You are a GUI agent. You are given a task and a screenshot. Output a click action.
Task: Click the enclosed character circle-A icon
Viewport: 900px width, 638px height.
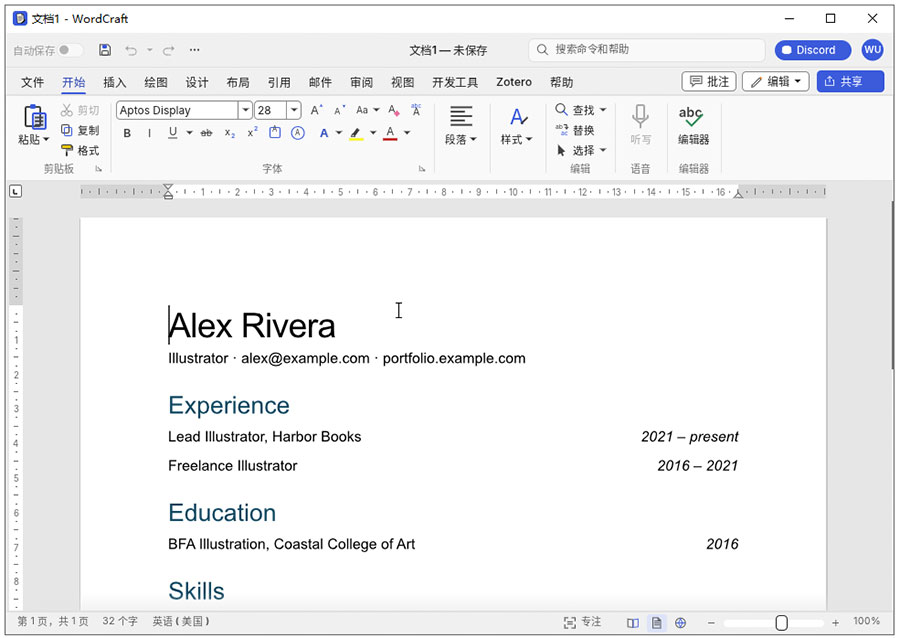click(298, 133)
